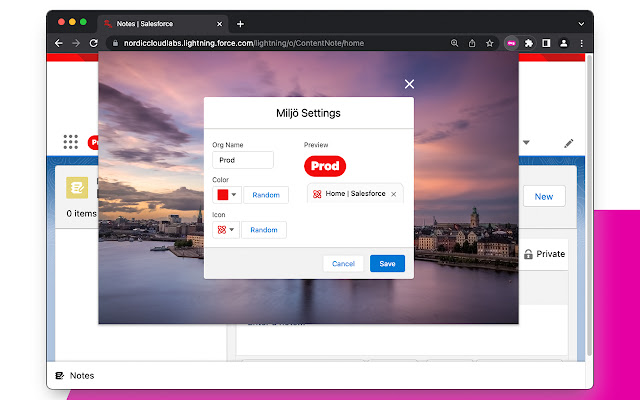Randomize the org color
640x400 pixels.
(x=266, y=195)
